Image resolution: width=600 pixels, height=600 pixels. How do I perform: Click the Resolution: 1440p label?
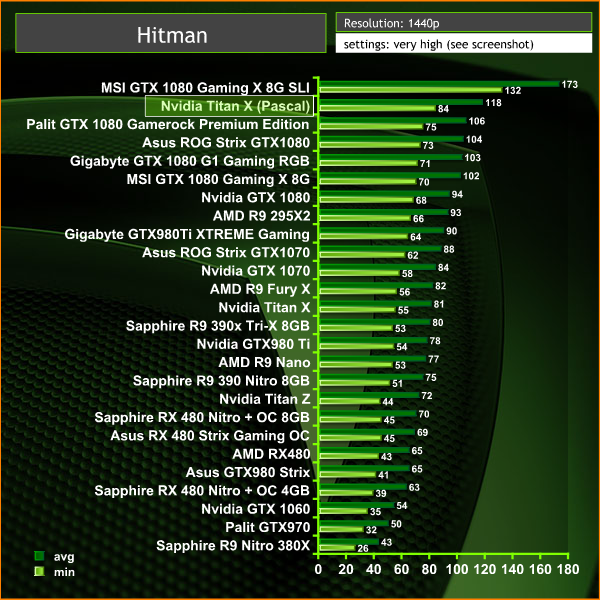391,23
